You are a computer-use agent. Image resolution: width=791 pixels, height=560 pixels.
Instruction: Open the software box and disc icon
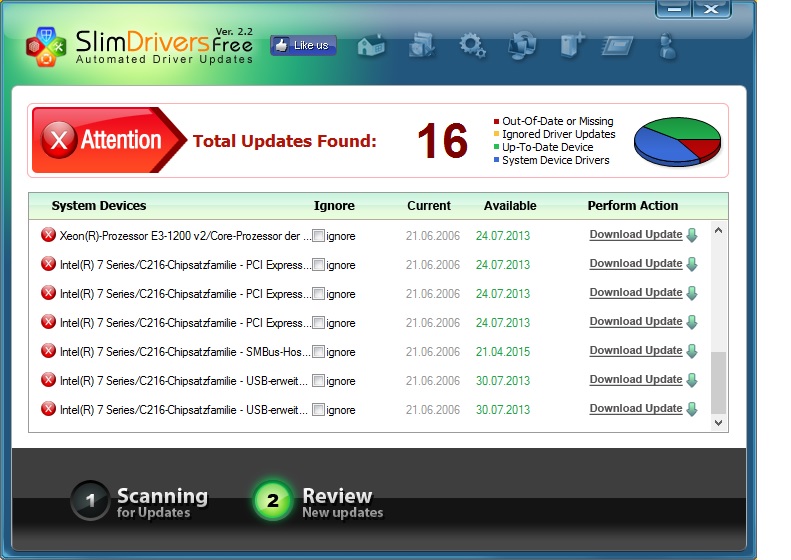(x=422, y=45)
